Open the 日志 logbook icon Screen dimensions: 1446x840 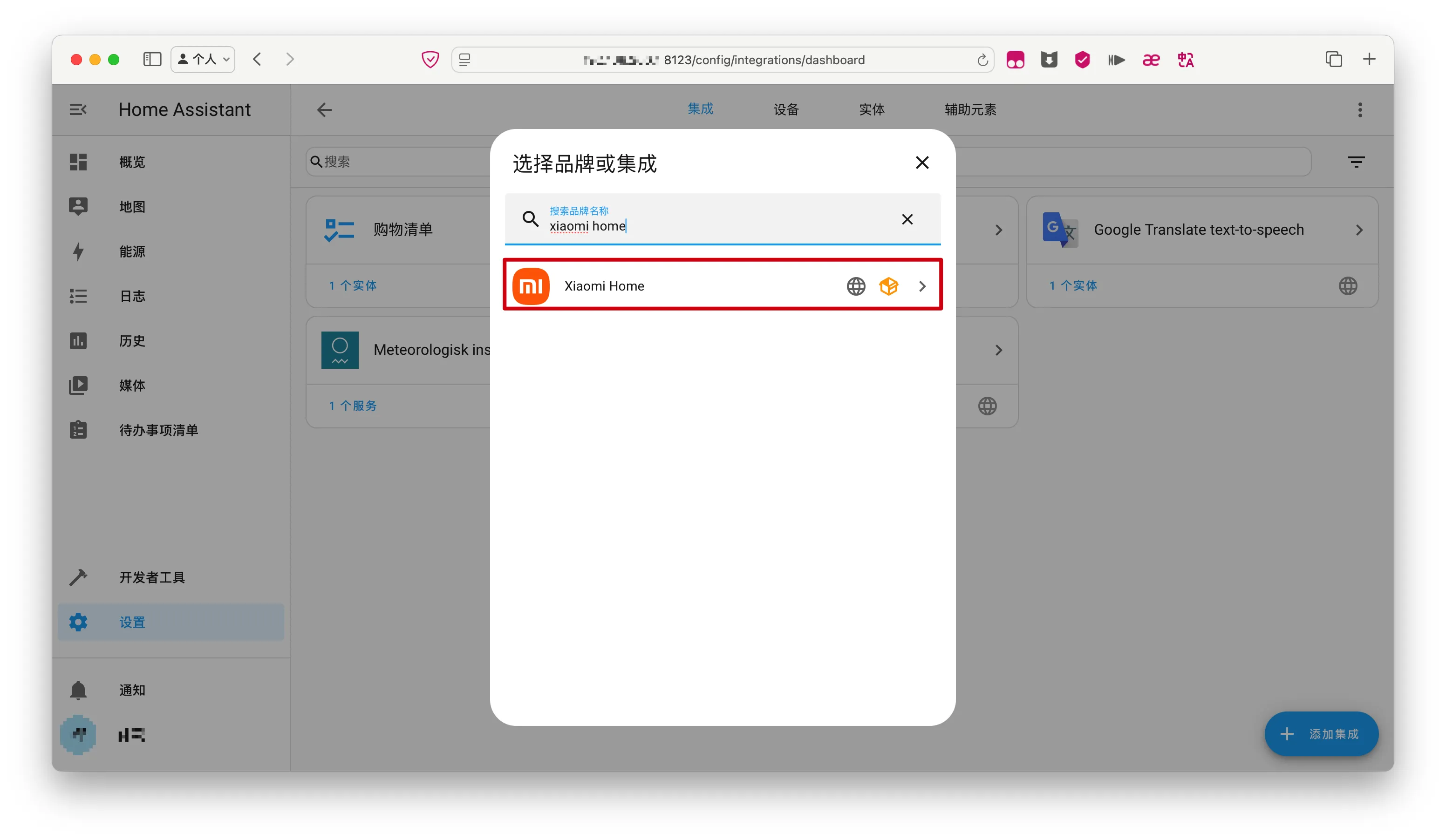tap(78, 296)
